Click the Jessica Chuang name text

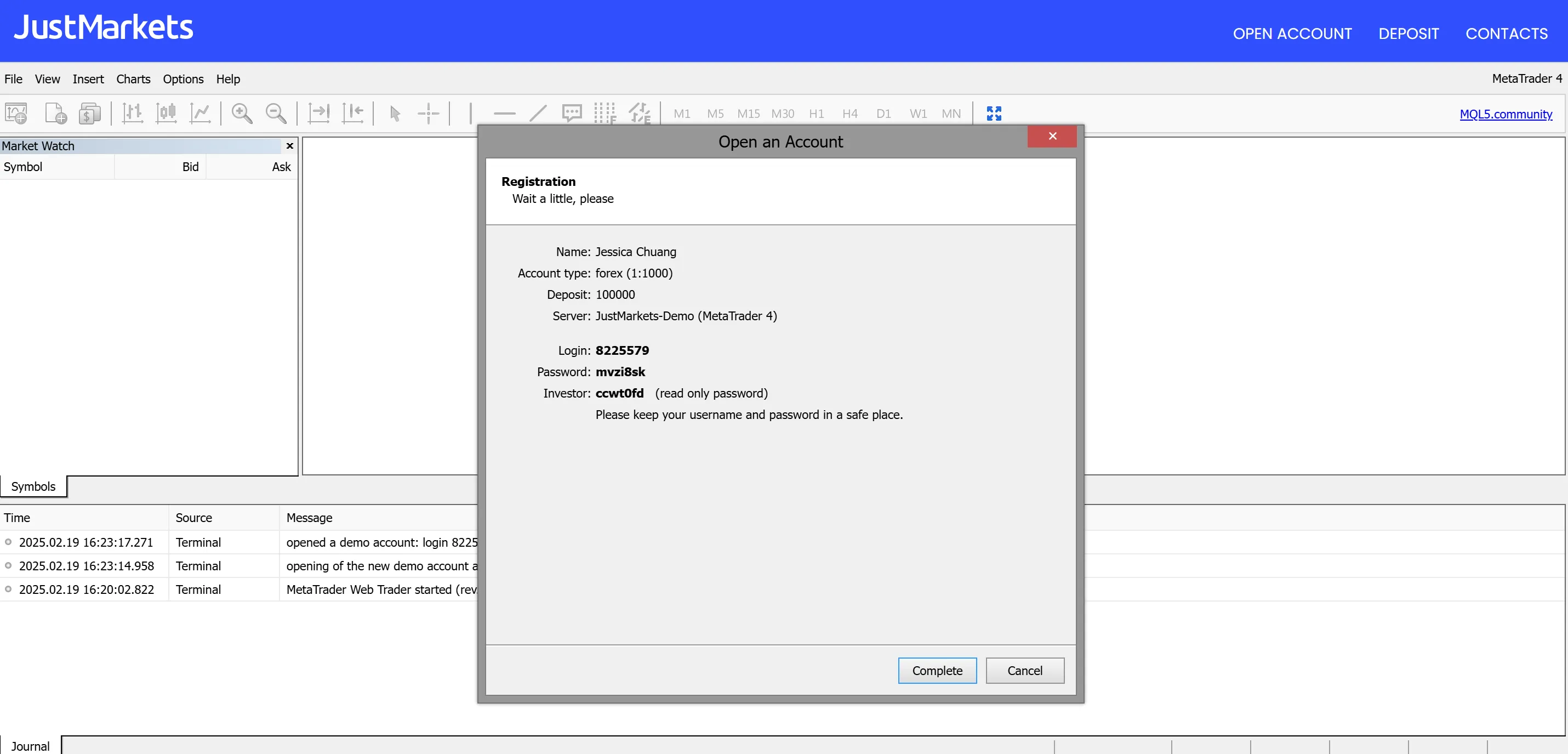636,252
